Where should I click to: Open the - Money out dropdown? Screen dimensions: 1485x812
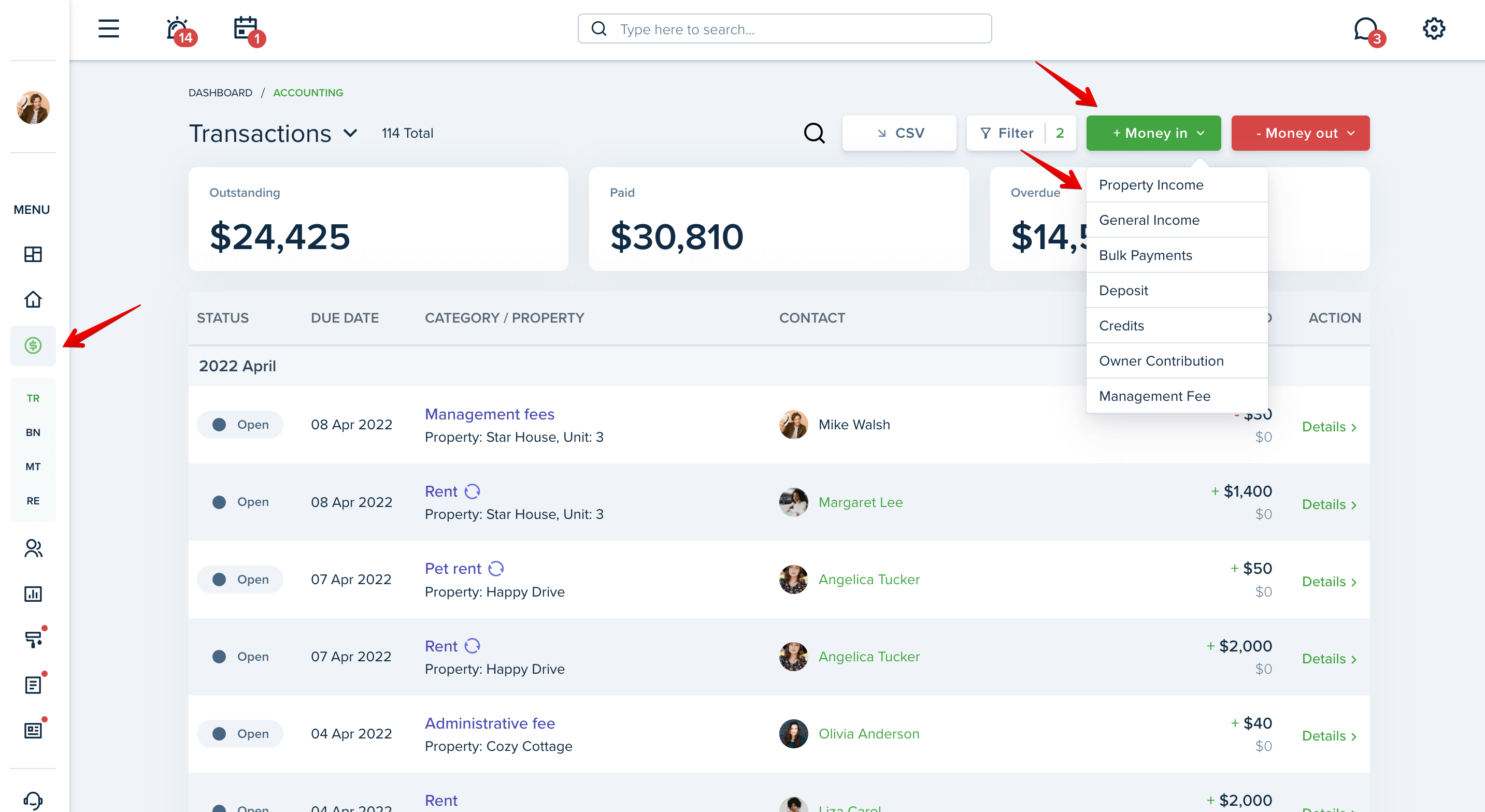(x=1300, y=133)
